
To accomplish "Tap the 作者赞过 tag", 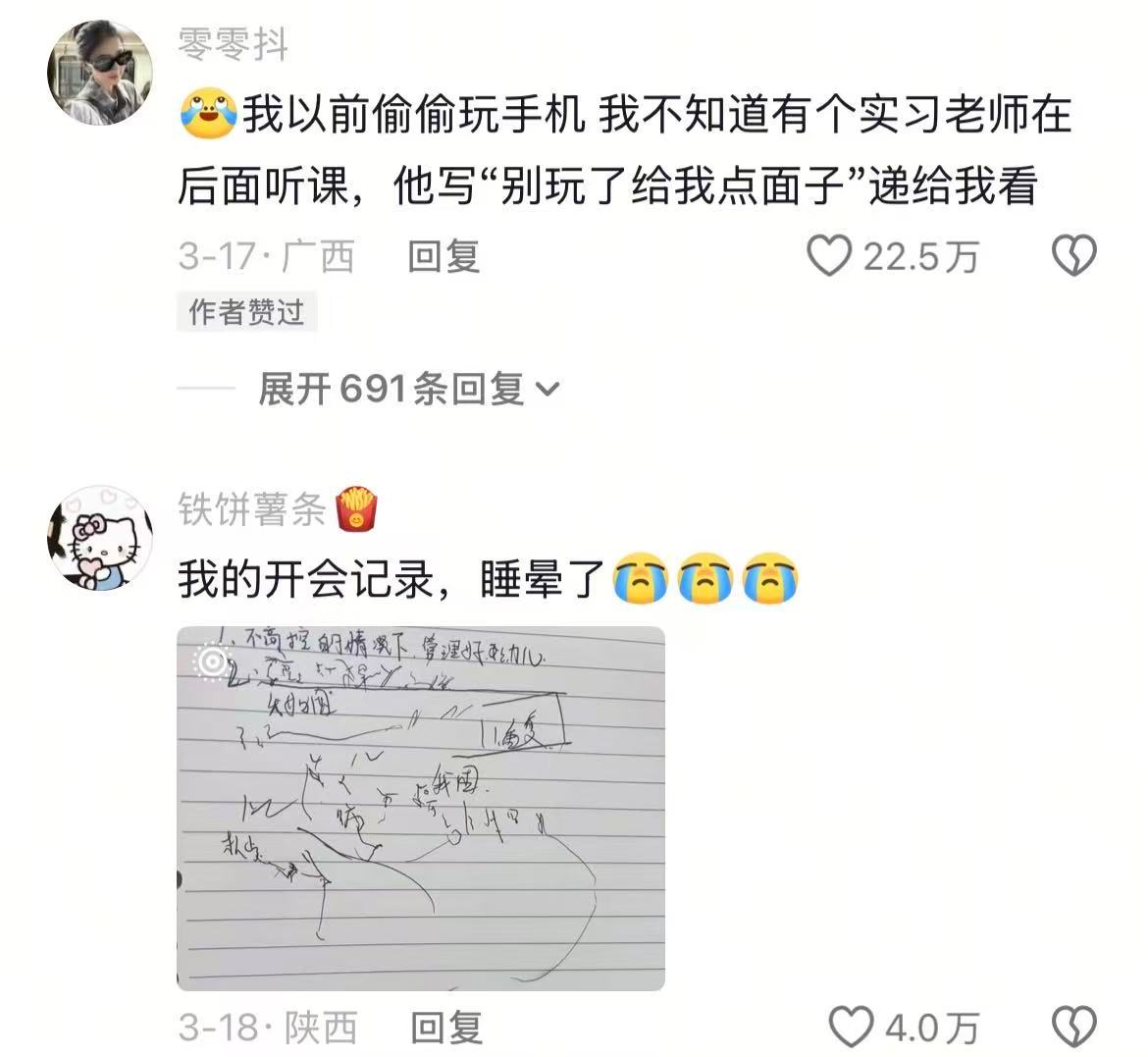I will pyautogui.click(x=246, y=312).
